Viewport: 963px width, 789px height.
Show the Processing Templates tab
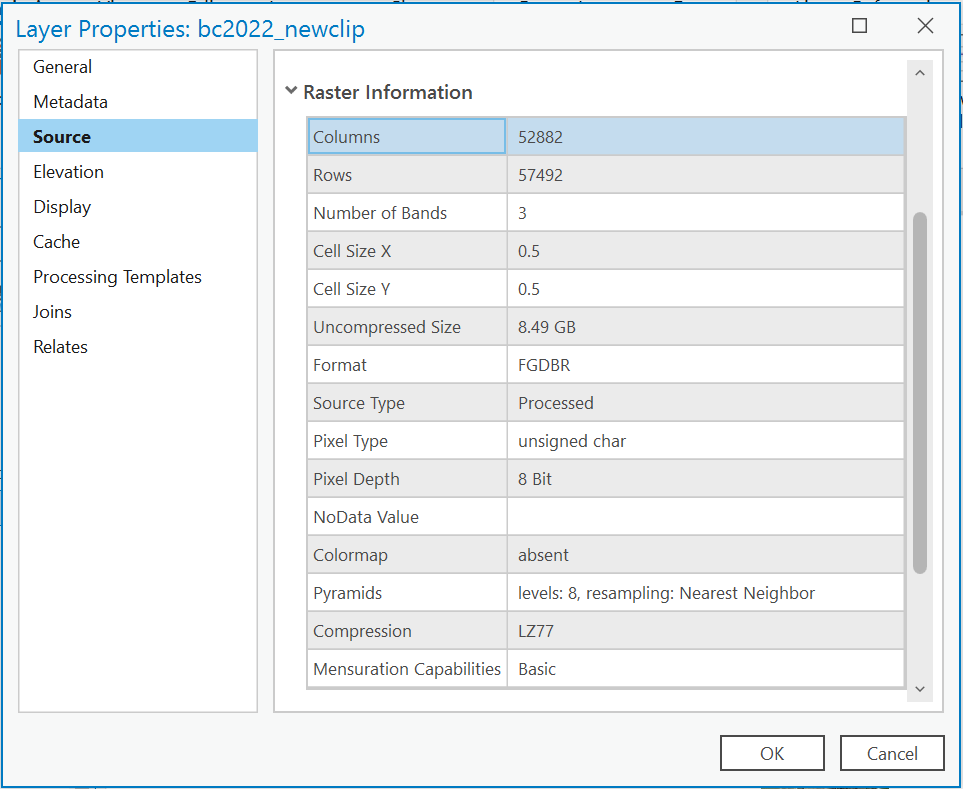117,277
